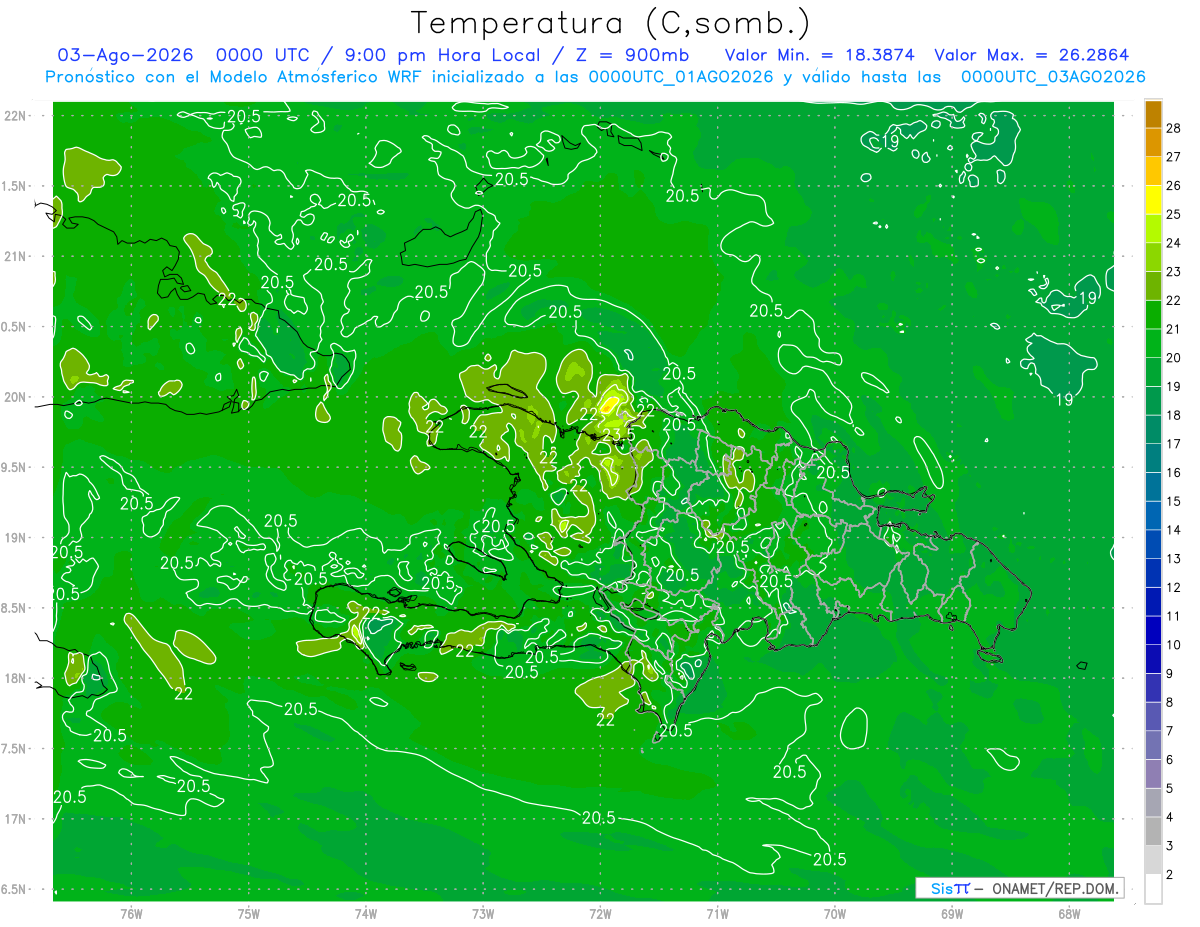Image resolution: width=1200 pixels, height=927 pixels.
Task: Click the "68W" longitude axis label
Action: coord(1069,914)
